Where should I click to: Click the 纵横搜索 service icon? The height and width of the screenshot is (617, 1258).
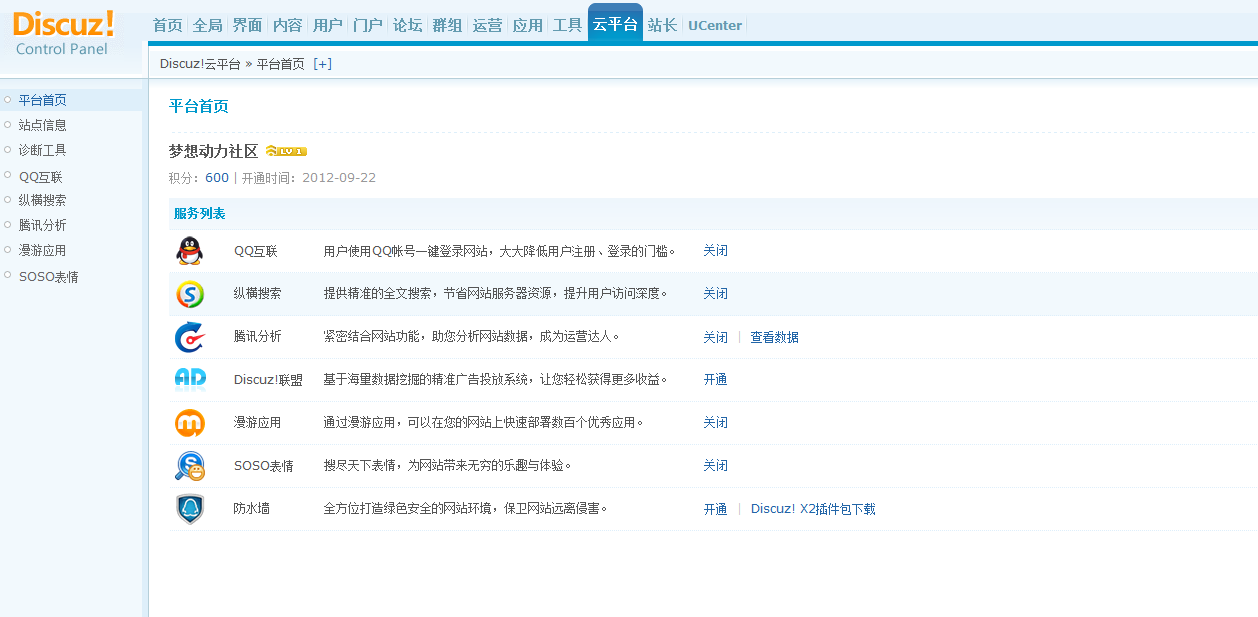(x=190, y=294)
